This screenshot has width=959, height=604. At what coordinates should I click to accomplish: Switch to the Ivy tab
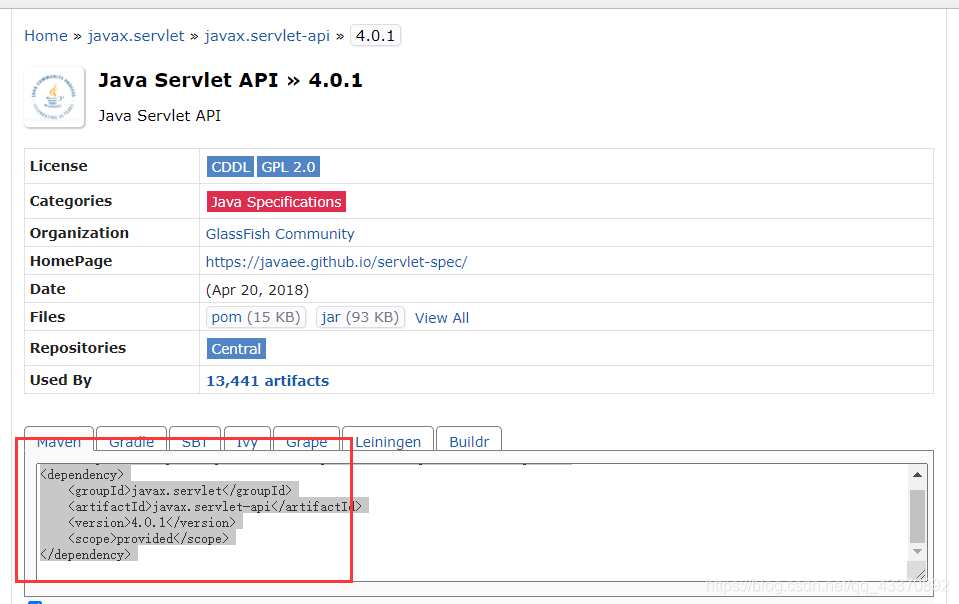pyautogui.click(x=247, y=439)
